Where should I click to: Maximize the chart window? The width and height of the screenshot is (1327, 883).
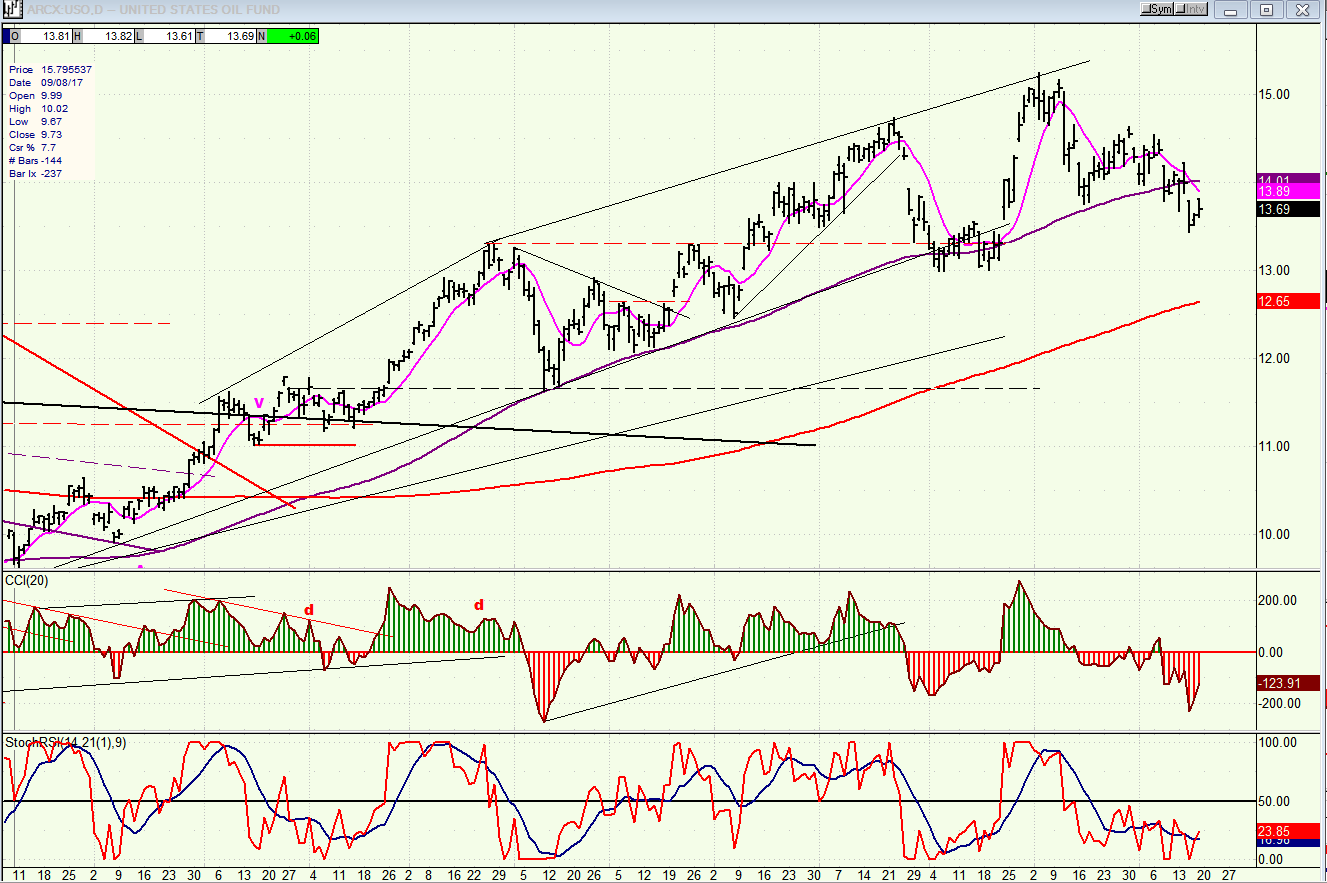pos(1266,9)
